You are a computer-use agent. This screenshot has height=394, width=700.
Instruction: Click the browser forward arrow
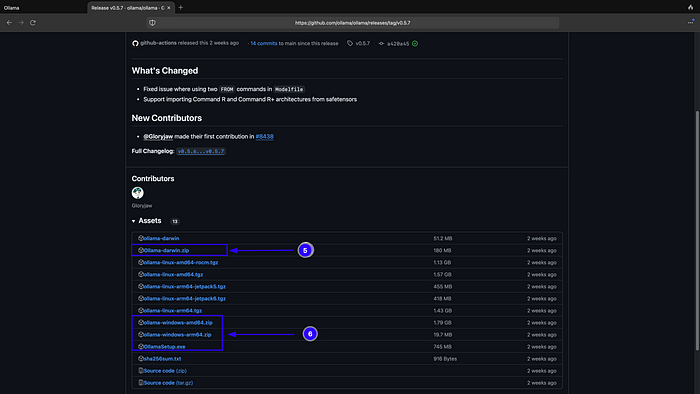(x=21, y=23)
